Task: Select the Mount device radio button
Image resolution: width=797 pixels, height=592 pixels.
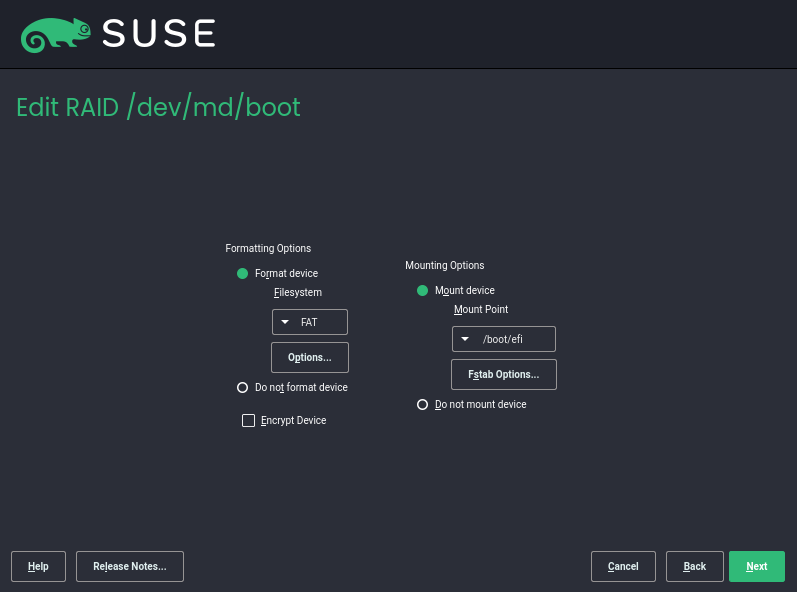Action: tap(422, 290)
